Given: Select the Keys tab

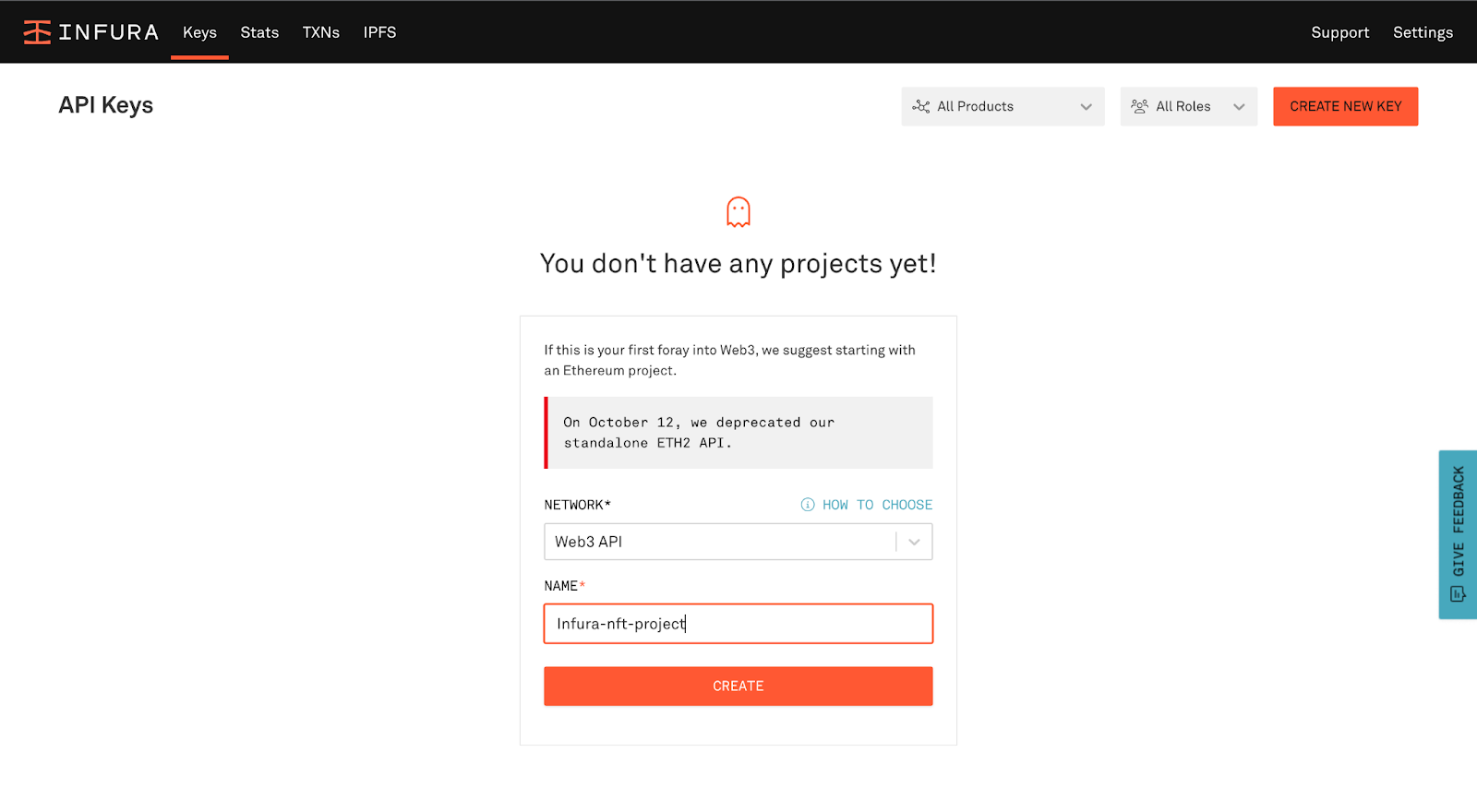Looking at the screenshot, I should [199, 32].
